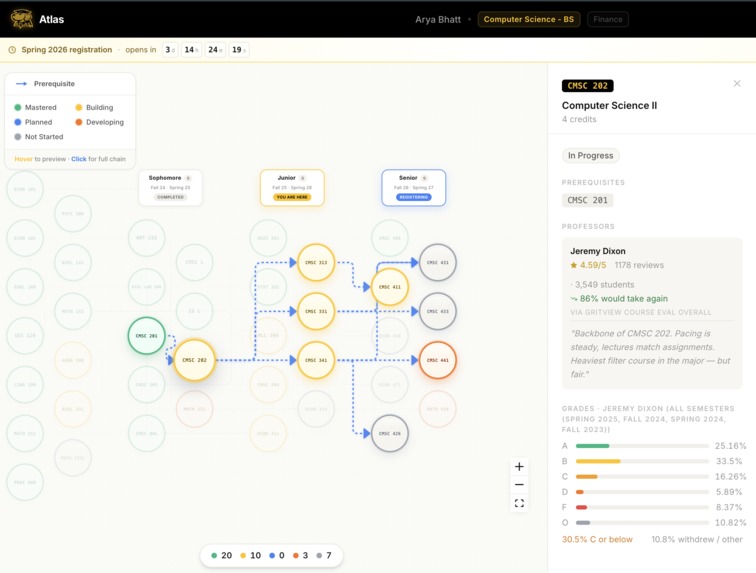
Task: Click the '1178 reviews' text
Action: coord(639,265)
